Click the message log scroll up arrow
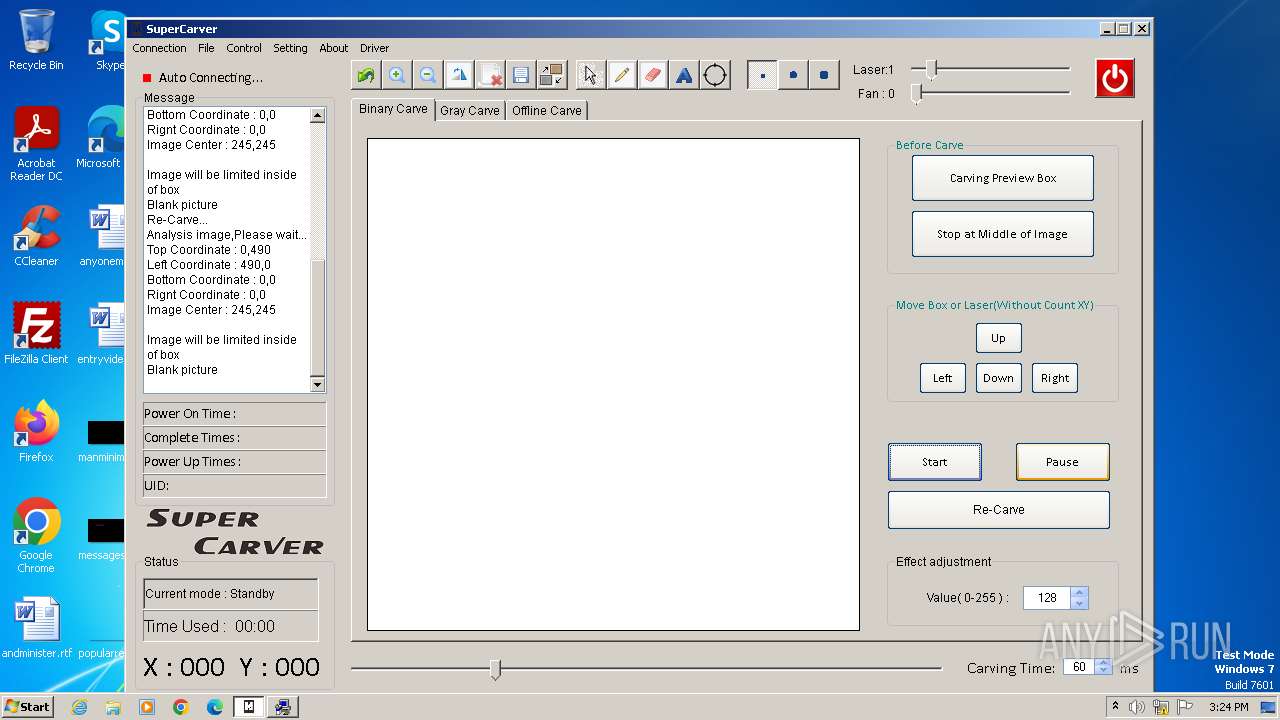This screenshot has height=720, width=1280. coord(318,115)
